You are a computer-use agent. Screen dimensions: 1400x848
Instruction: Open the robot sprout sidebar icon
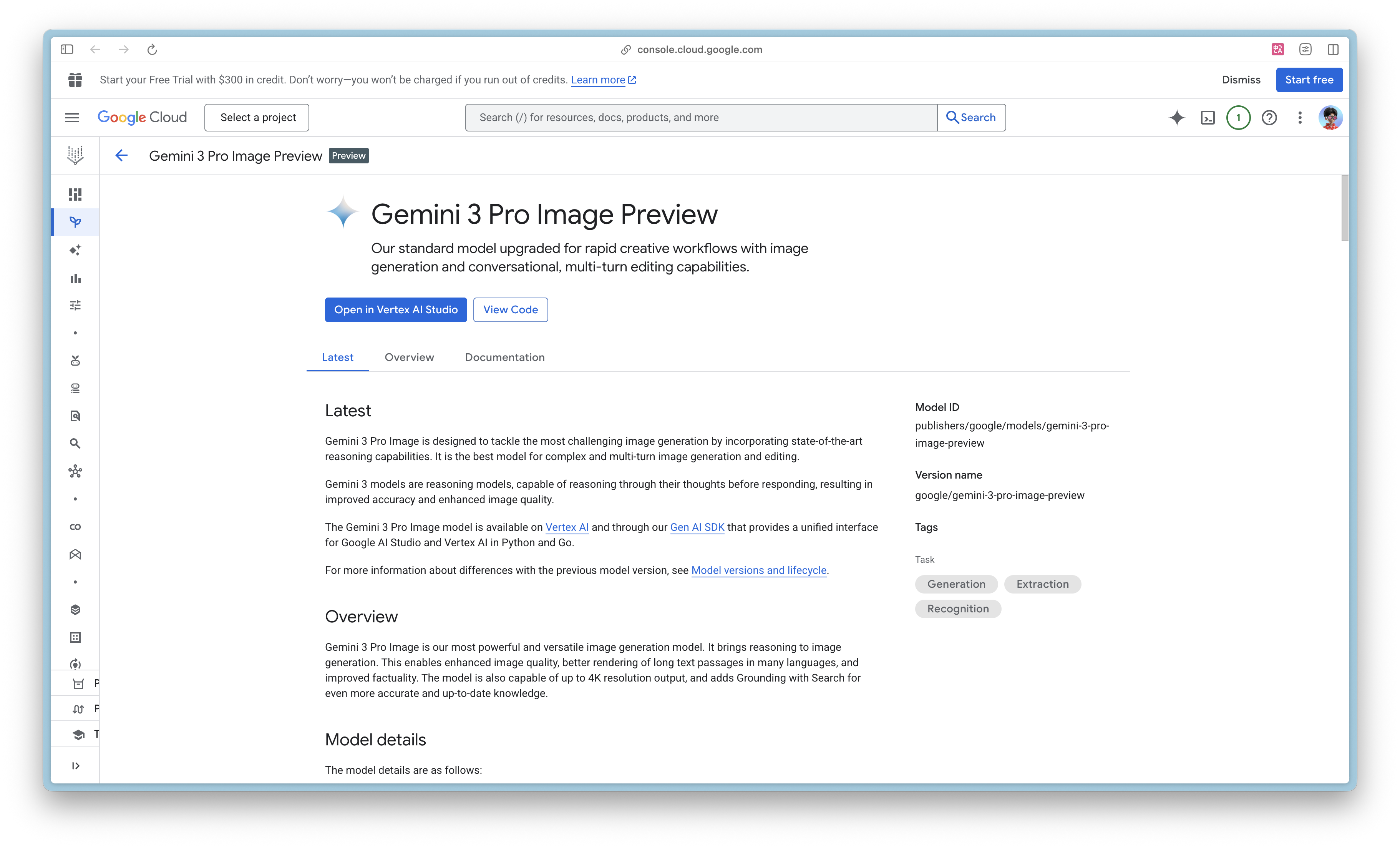pyautogui.click(x=75, y=361)
